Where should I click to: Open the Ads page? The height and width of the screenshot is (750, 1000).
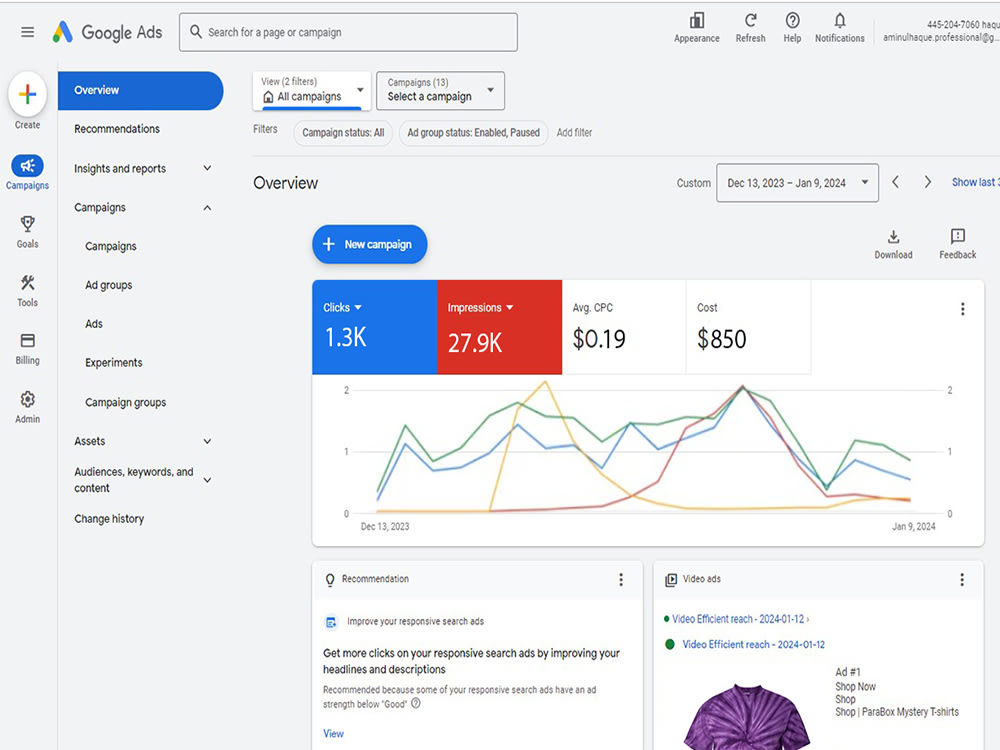click(x=94, y=324)
